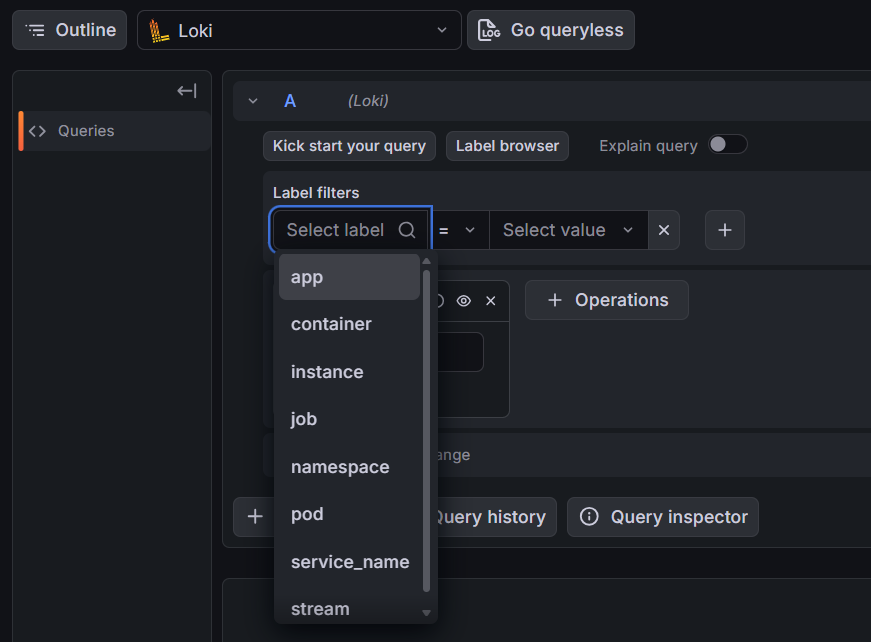Choose namespace from the label list
Screen dimensions: 871x642
coord(349,467)
